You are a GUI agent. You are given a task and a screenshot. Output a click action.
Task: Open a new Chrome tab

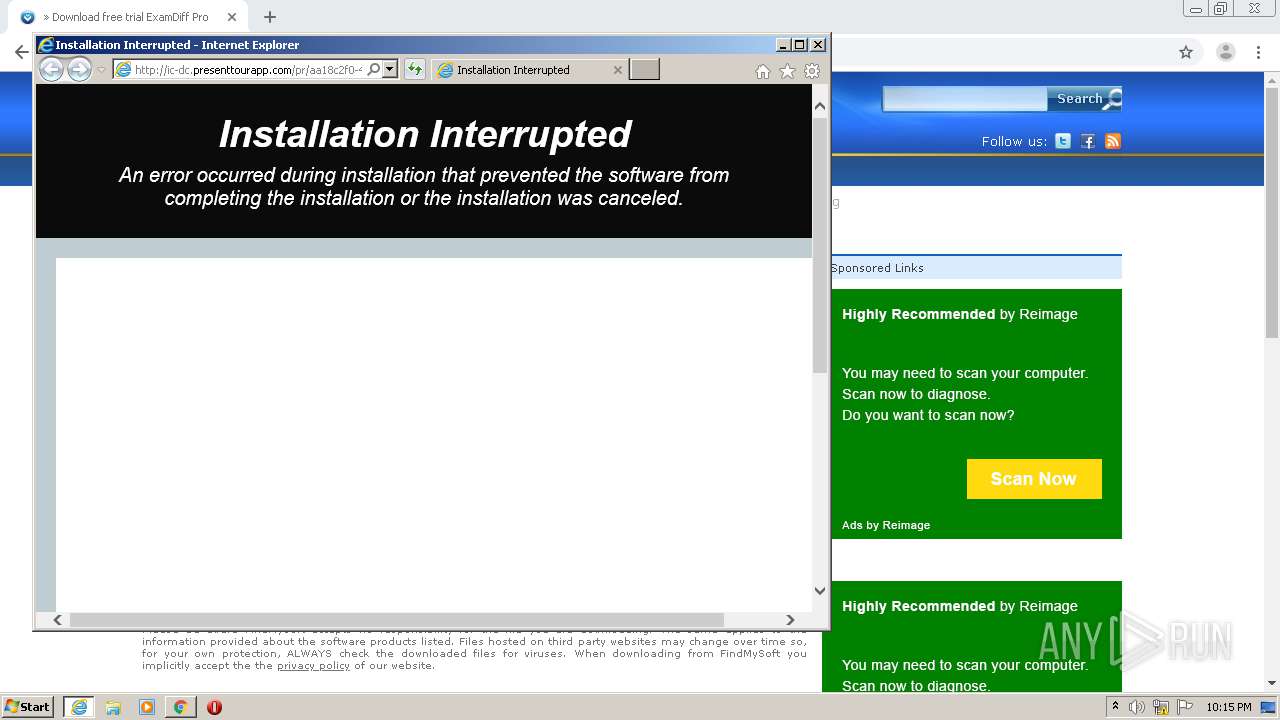coord(270,17)
